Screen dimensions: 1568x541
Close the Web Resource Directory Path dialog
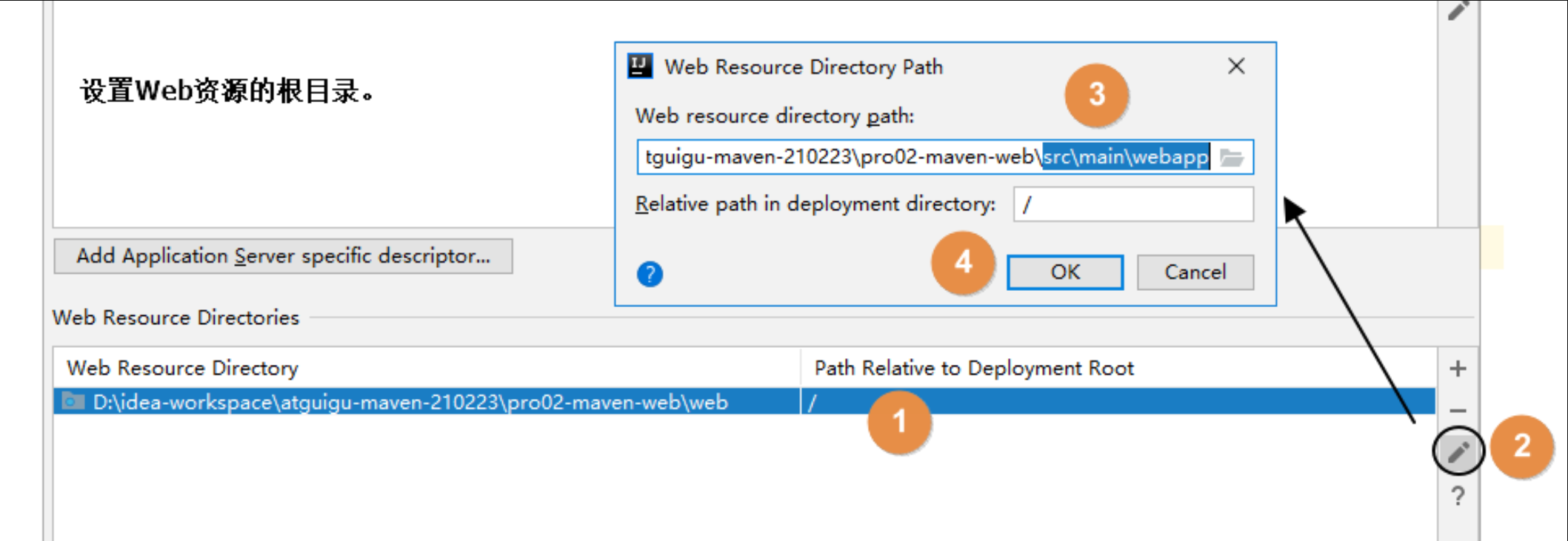pyautogui.click(x=1235, y=67)
